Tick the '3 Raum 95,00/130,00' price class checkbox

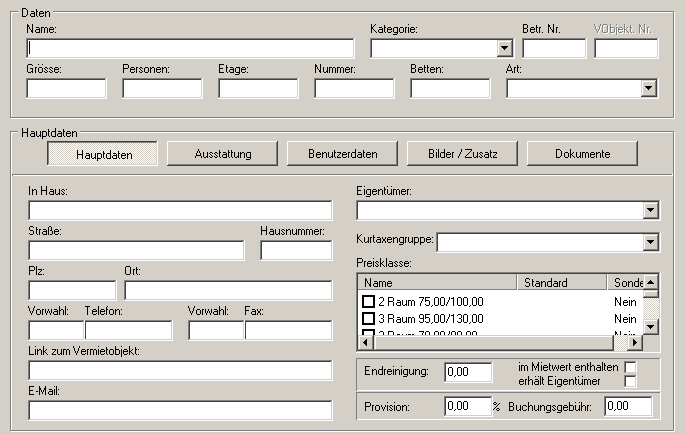point(367,318)
